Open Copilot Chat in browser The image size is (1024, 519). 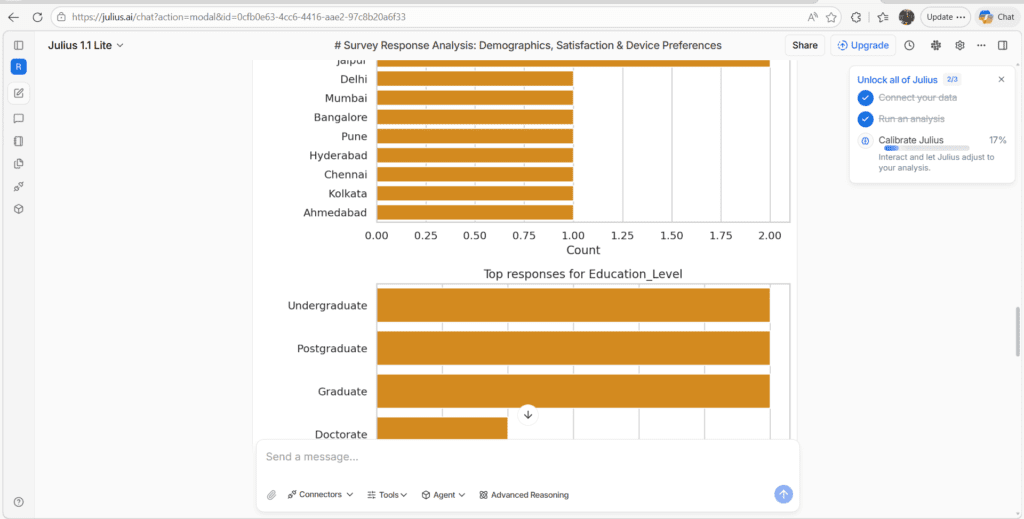[x=997, y=17]
